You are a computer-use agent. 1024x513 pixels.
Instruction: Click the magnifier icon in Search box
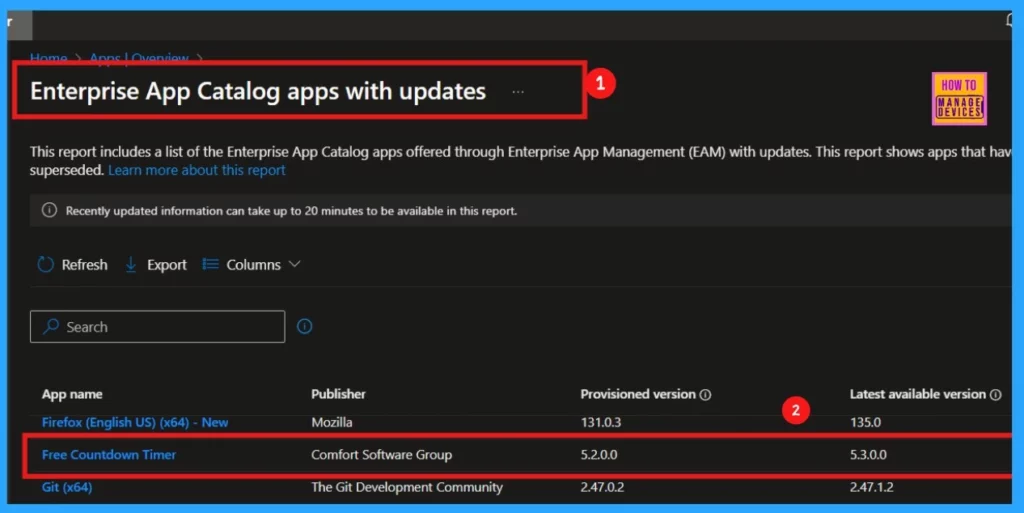click(x=51, y=326)
